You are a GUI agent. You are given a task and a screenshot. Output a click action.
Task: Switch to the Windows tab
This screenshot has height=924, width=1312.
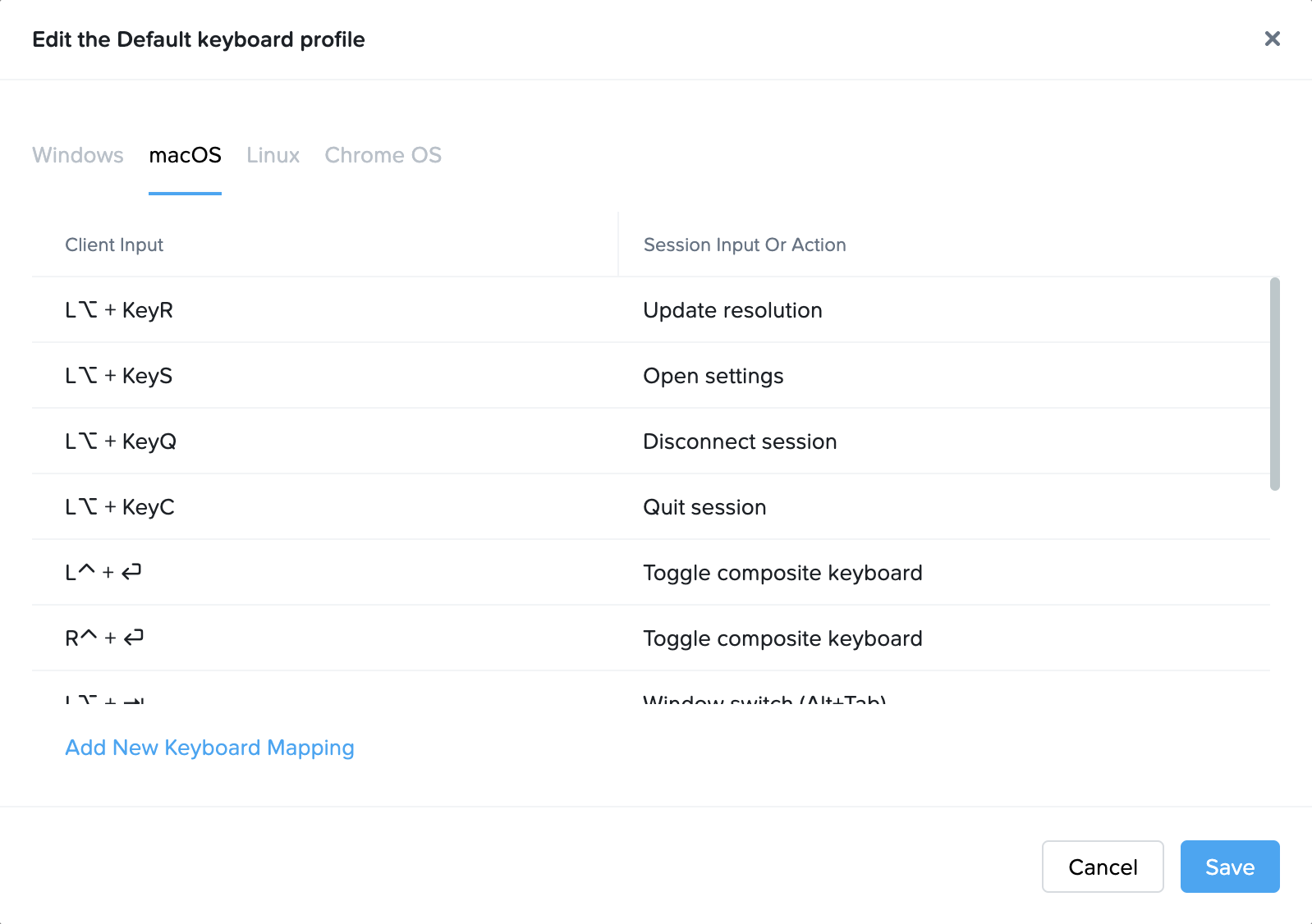[77, 155]
